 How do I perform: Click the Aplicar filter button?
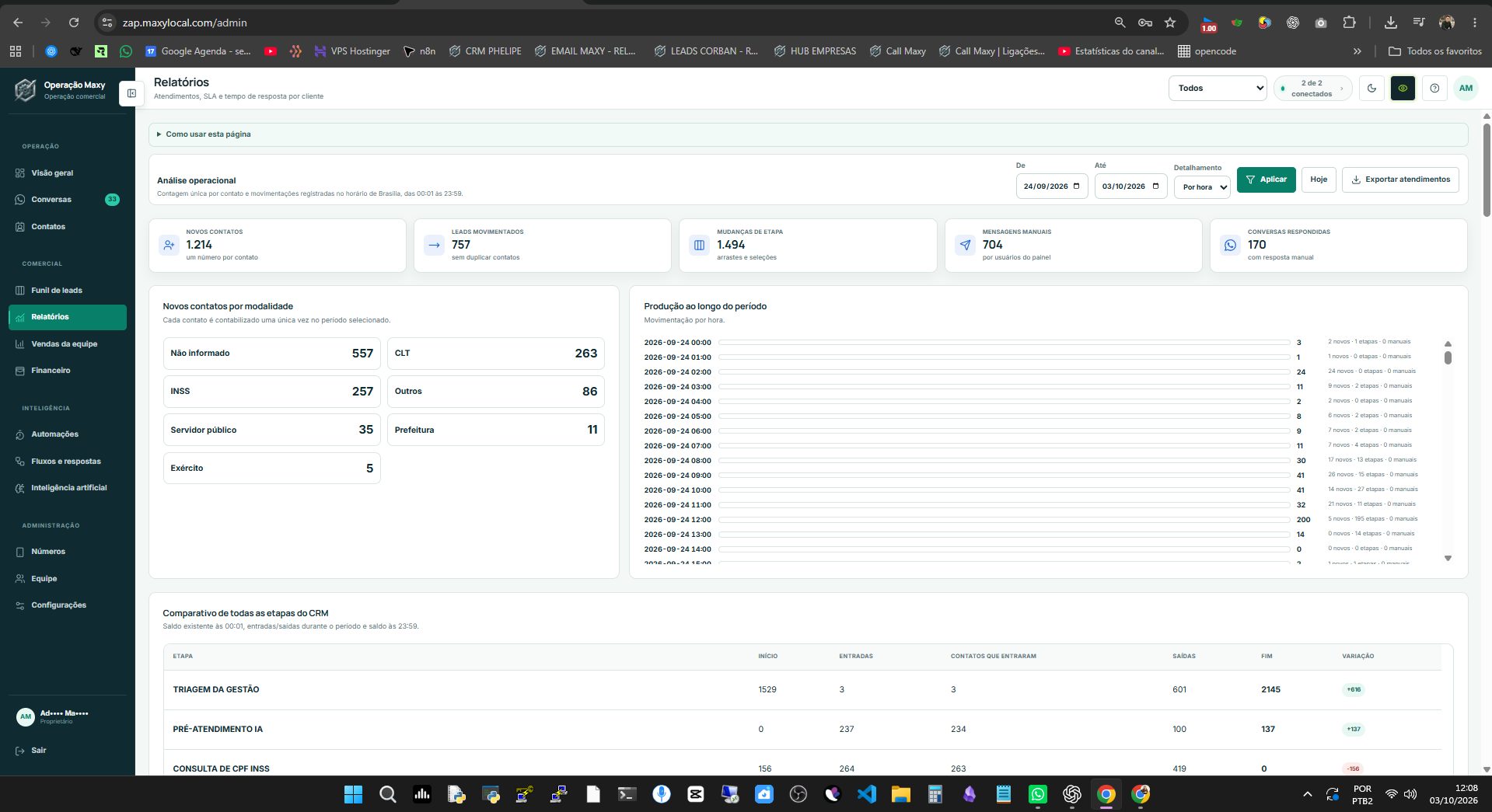point(1266,179)
